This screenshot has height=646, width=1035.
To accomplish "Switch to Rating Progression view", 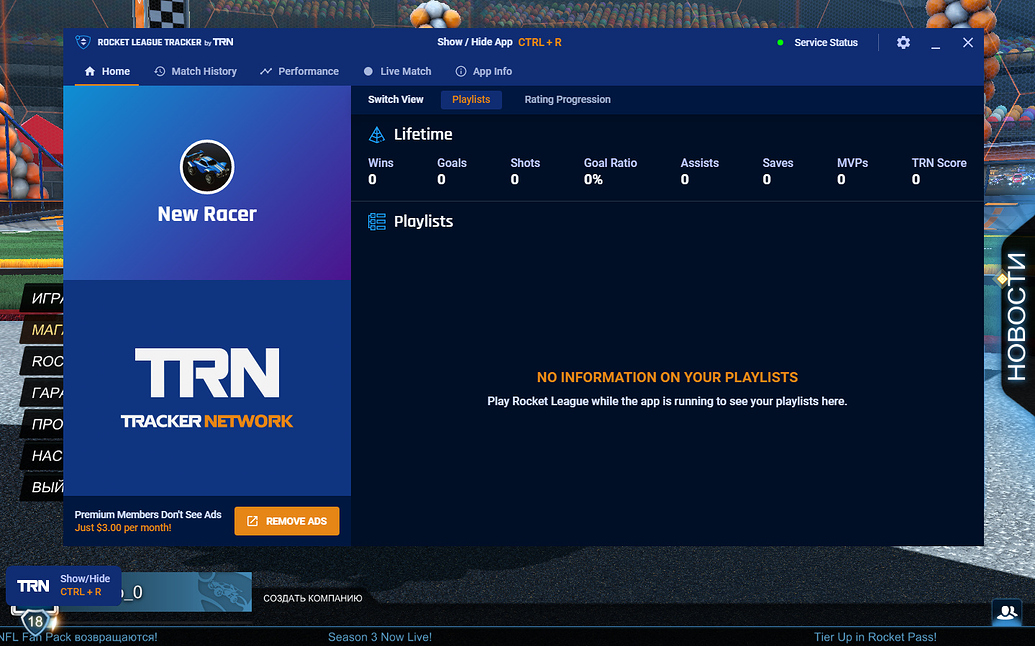I will click(x=568, y=100).
